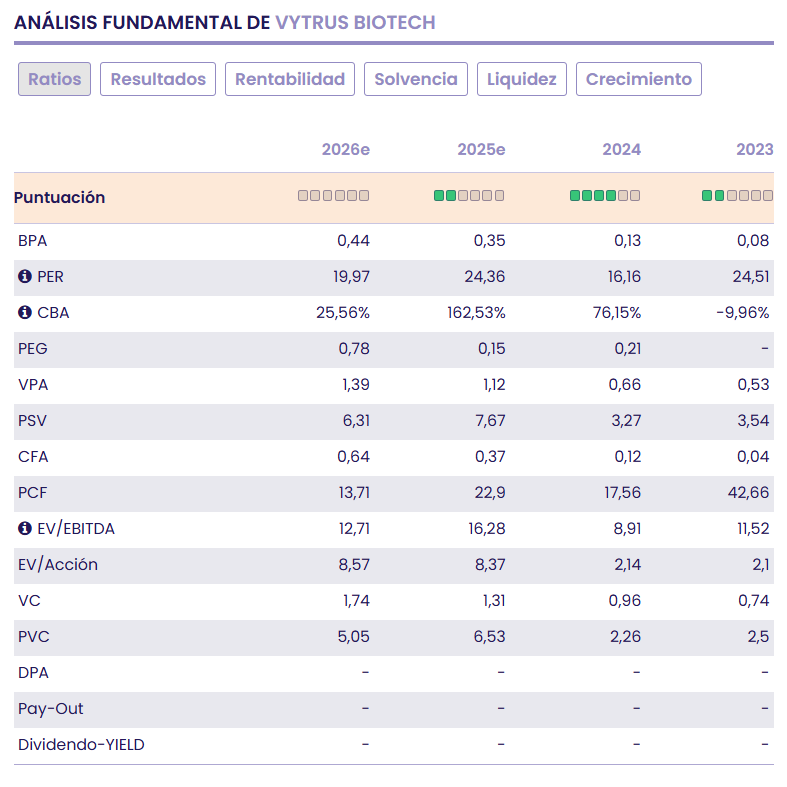Select the Ratios tab

(x=55, y=79)
